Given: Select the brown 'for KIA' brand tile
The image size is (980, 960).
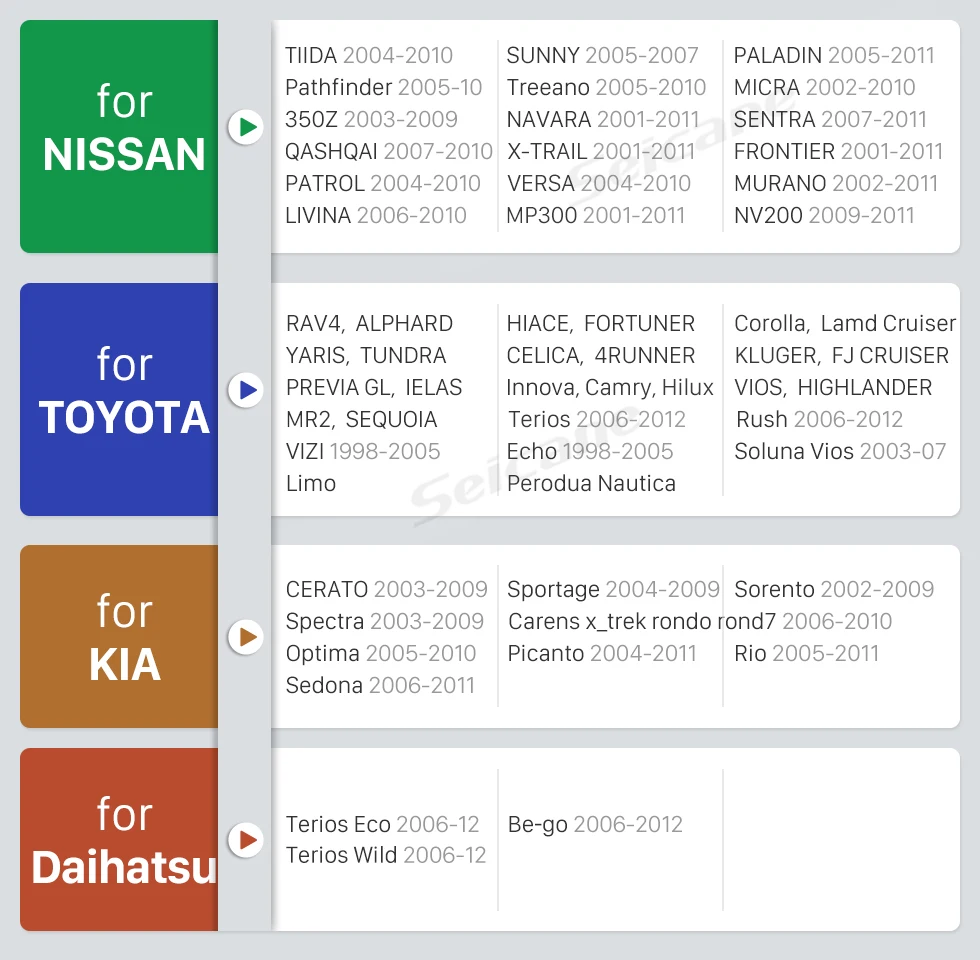Looking at the screenshot, I should coord(119,636).
